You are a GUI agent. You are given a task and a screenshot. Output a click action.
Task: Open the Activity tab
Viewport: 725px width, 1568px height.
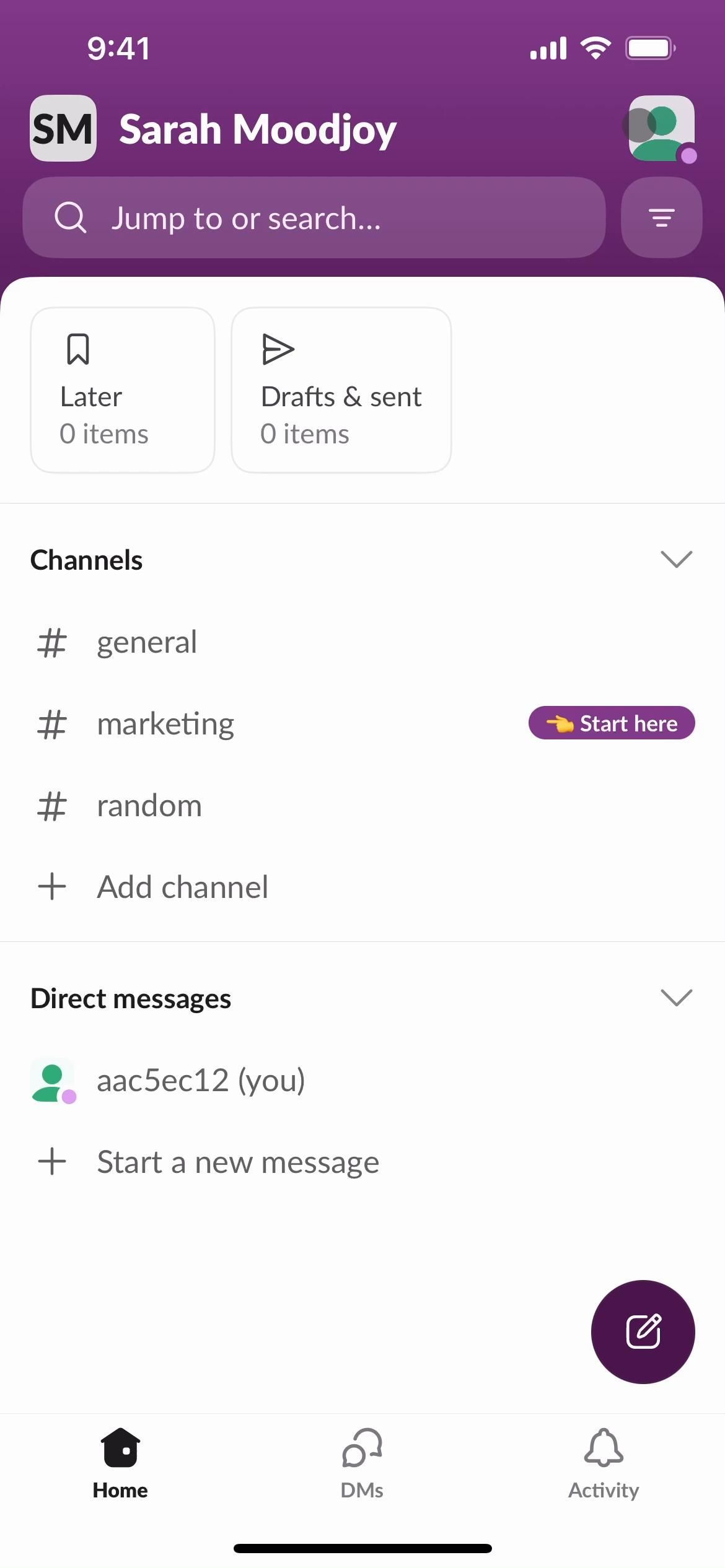604,1463
